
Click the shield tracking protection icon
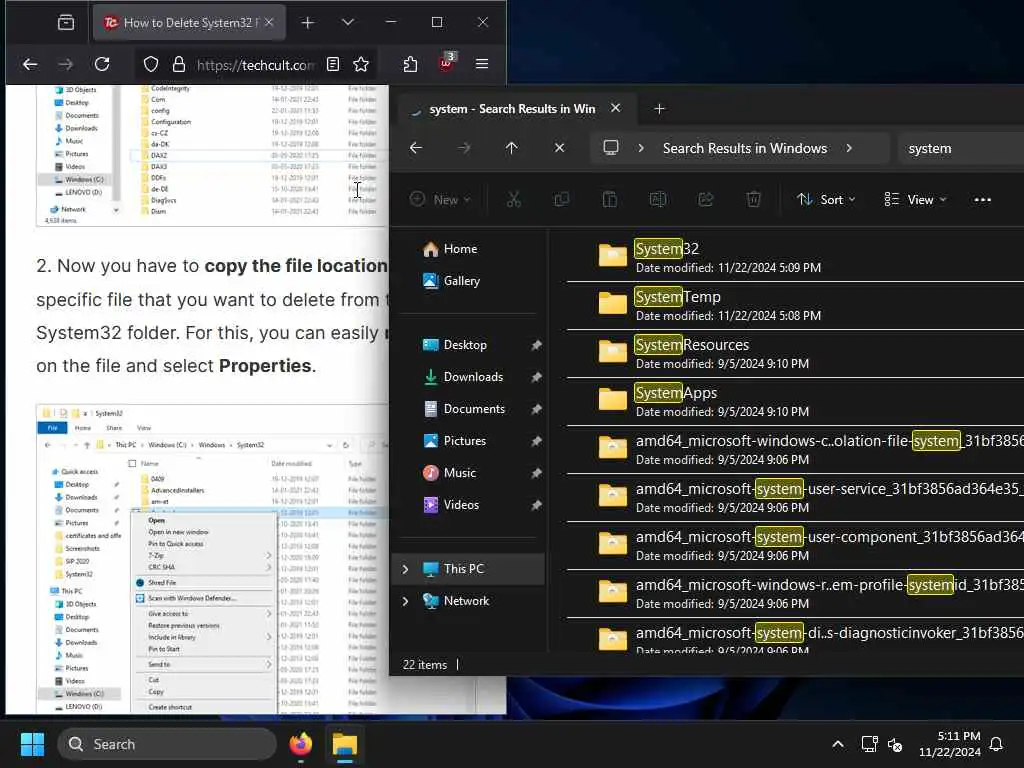(151, 64)
